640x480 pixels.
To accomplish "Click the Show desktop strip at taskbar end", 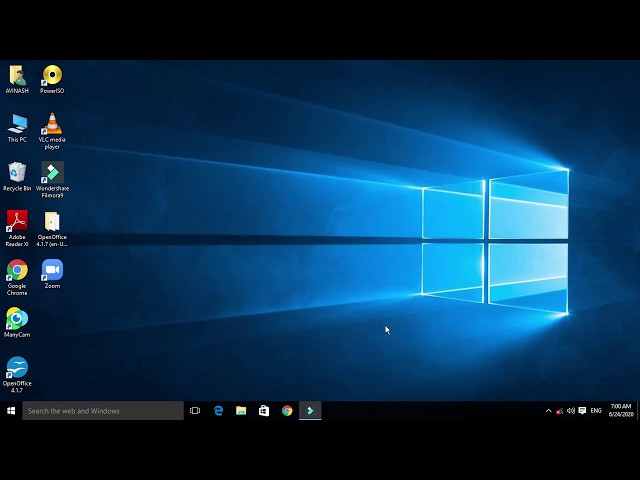I will pyautogui.click(x=638, y=411).
